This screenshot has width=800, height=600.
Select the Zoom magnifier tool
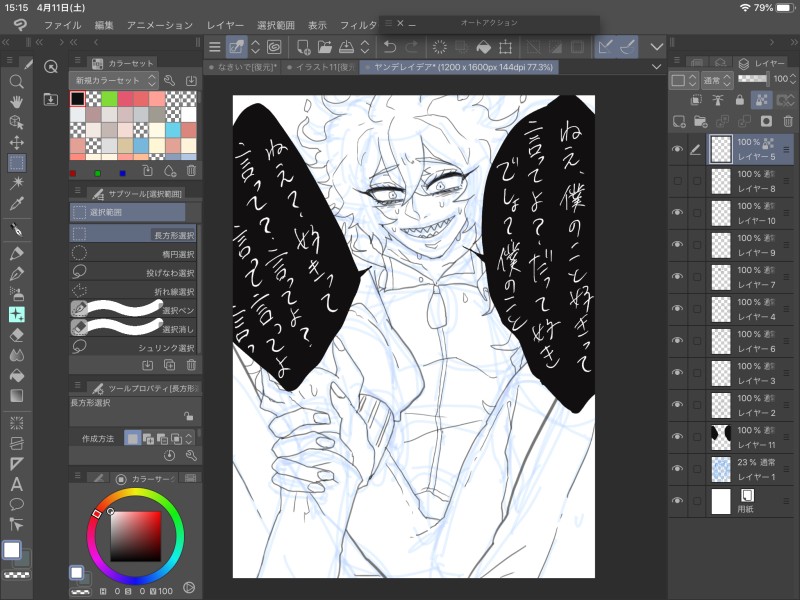click(x=16, y=82)
